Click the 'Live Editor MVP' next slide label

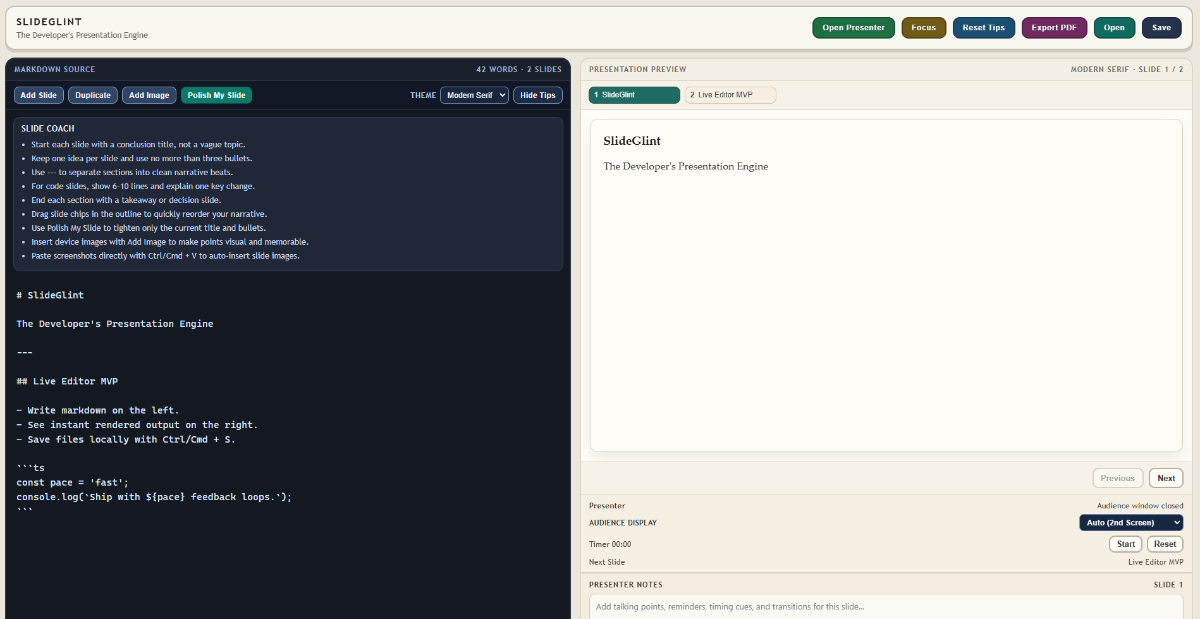[1156, 562]
